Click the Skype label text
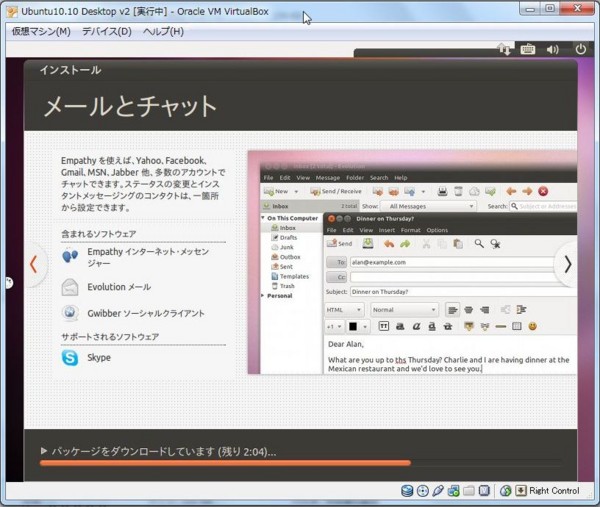The image size is (600, 507). pos(99,358)
